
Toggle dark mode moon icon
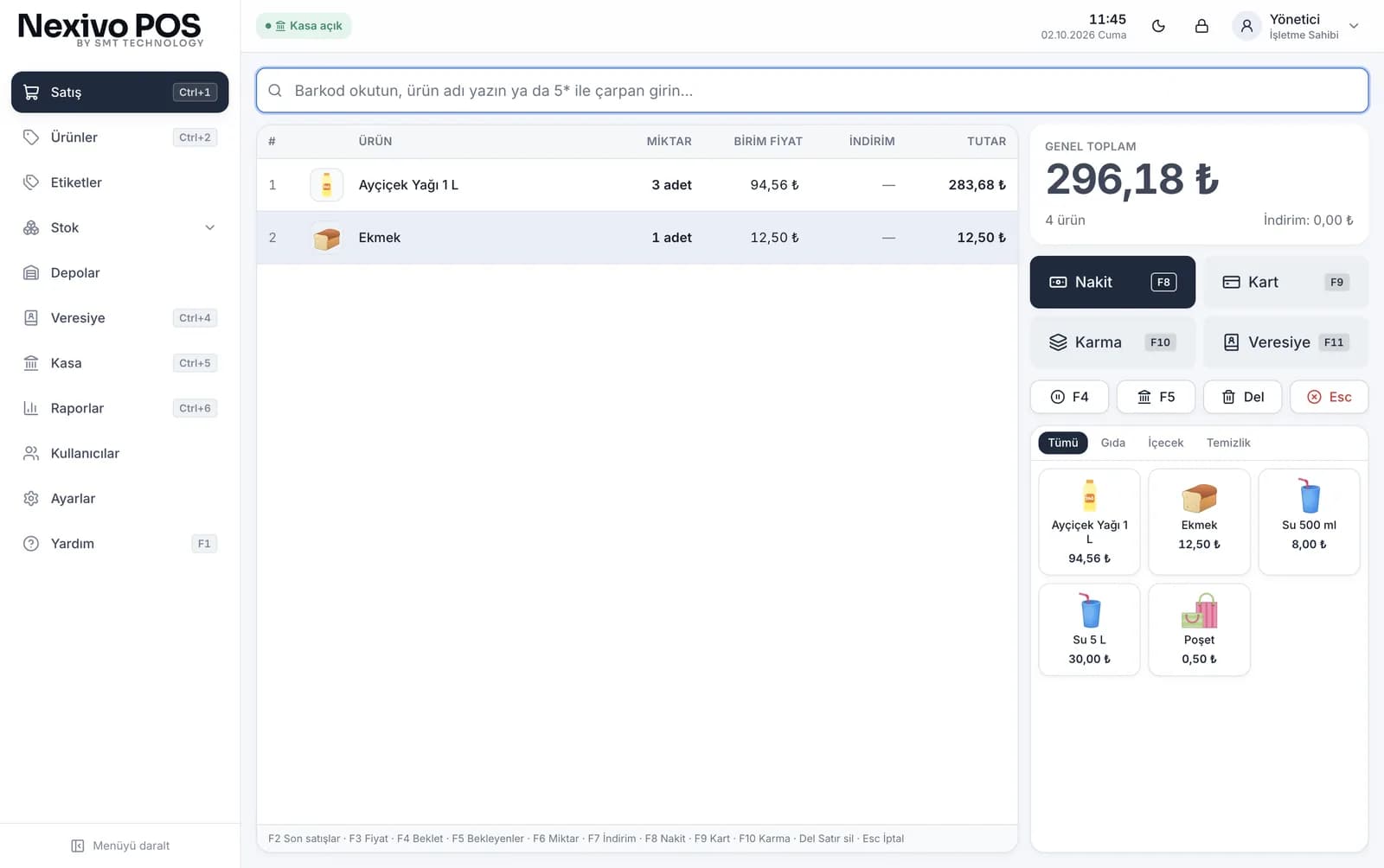click(x=1158, y=26)
